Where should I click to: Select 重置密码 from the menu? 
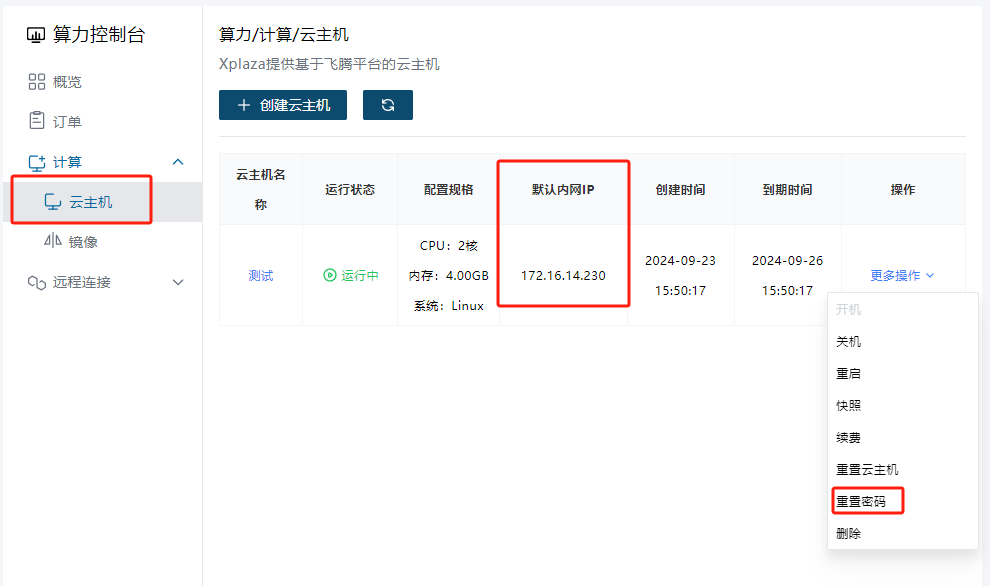[x=861, y=501]
